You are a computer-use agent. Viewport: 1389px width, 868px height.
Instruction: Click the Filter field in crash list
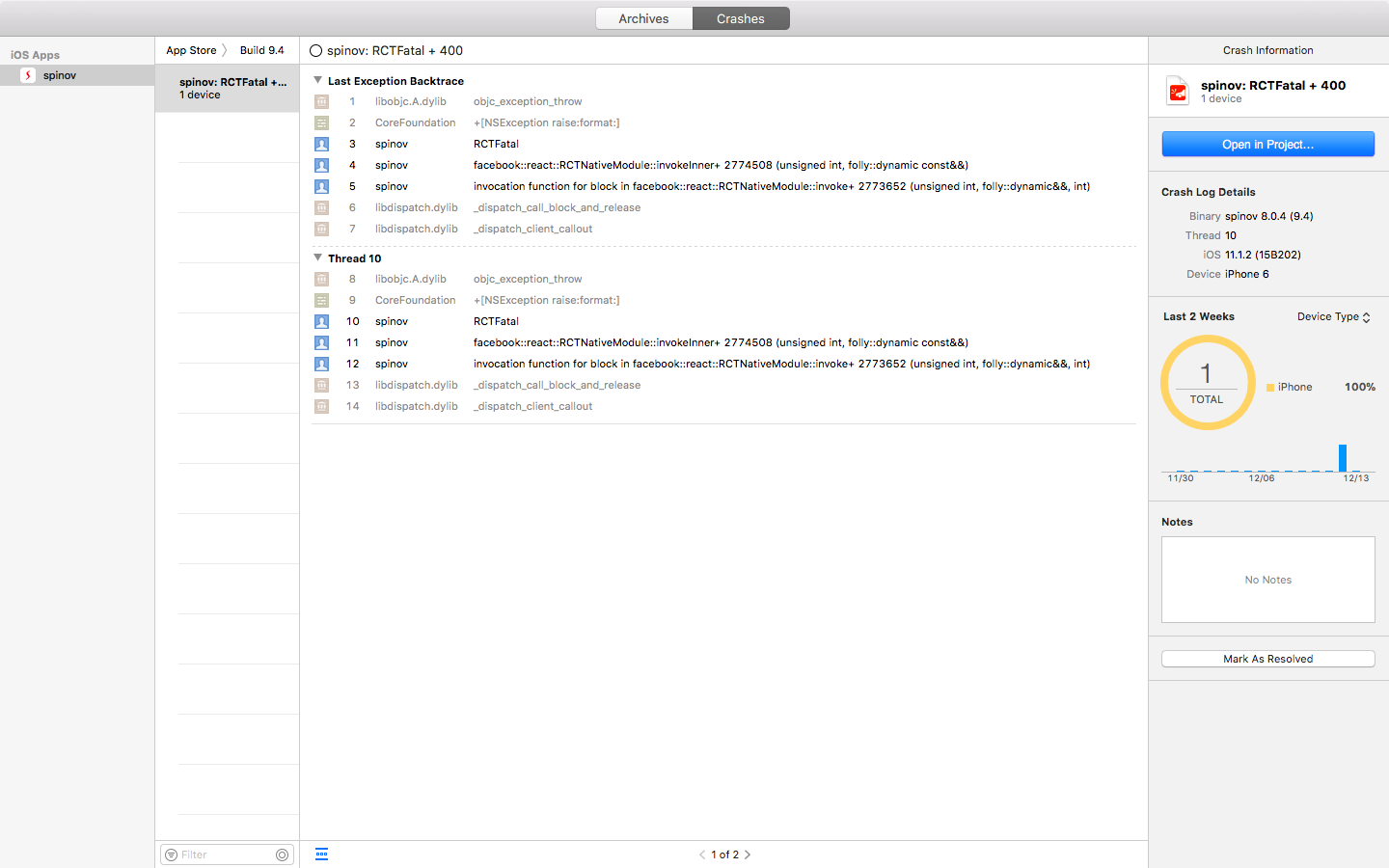227,854
